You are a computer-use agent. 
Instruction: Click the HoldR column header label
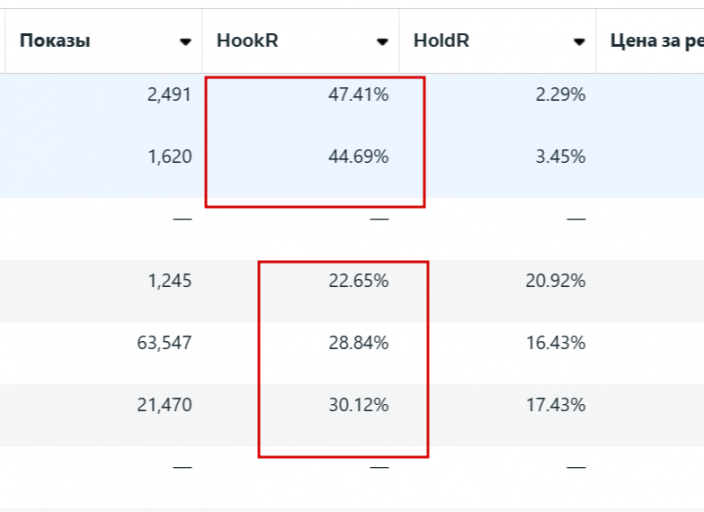[x=441, y=40]
